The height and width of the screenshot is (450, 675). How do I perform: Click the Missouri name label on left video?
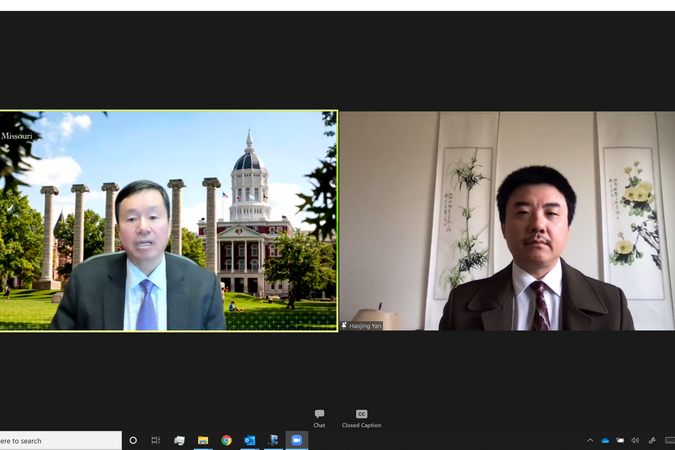17,135
